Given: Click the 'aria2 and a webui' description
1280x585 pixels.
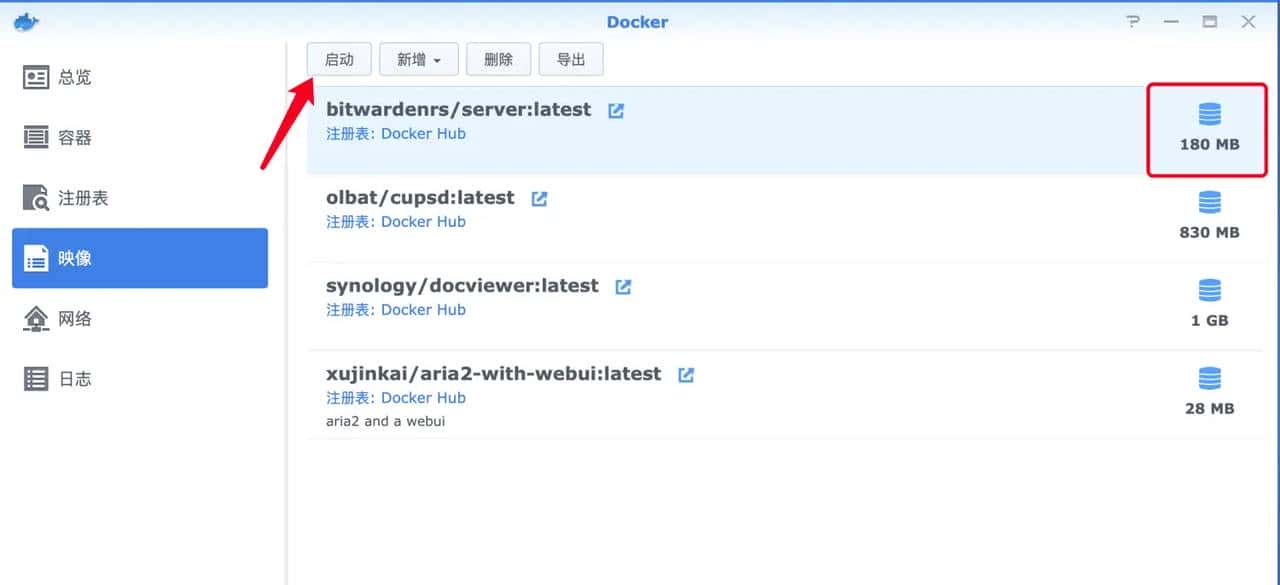Looking at the screenshot, I should click(385, 421).
